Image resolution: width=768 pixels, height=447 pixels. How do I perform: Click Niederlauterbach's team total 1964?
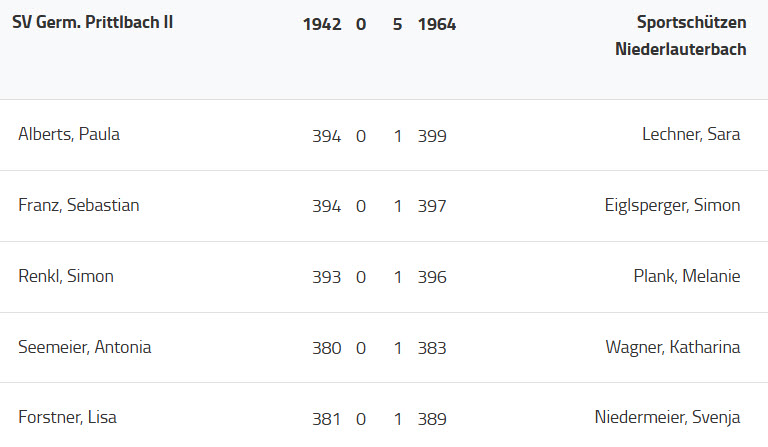437,24
